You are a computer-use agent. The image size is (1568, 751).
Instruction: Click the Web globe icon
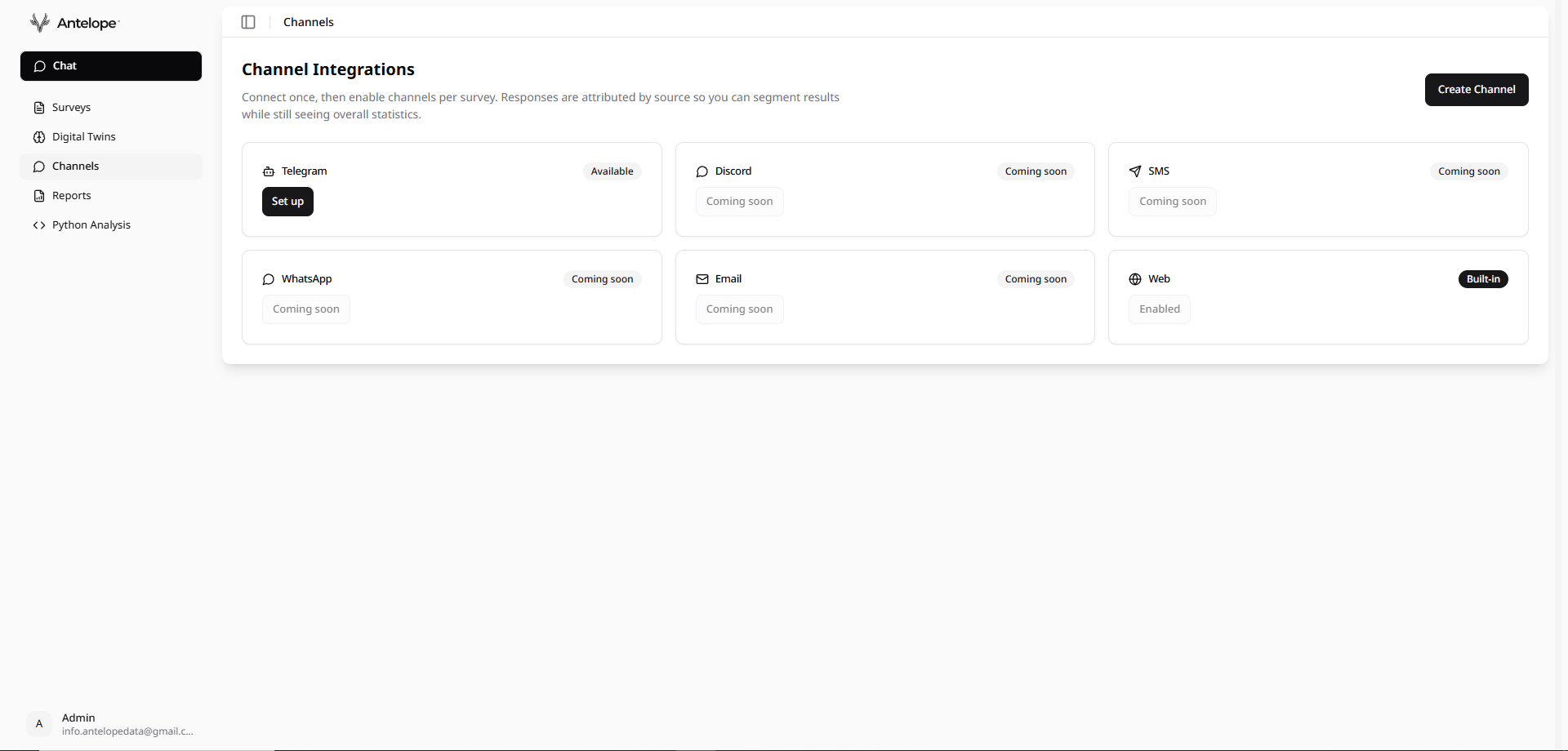[x=1135, y=279]
